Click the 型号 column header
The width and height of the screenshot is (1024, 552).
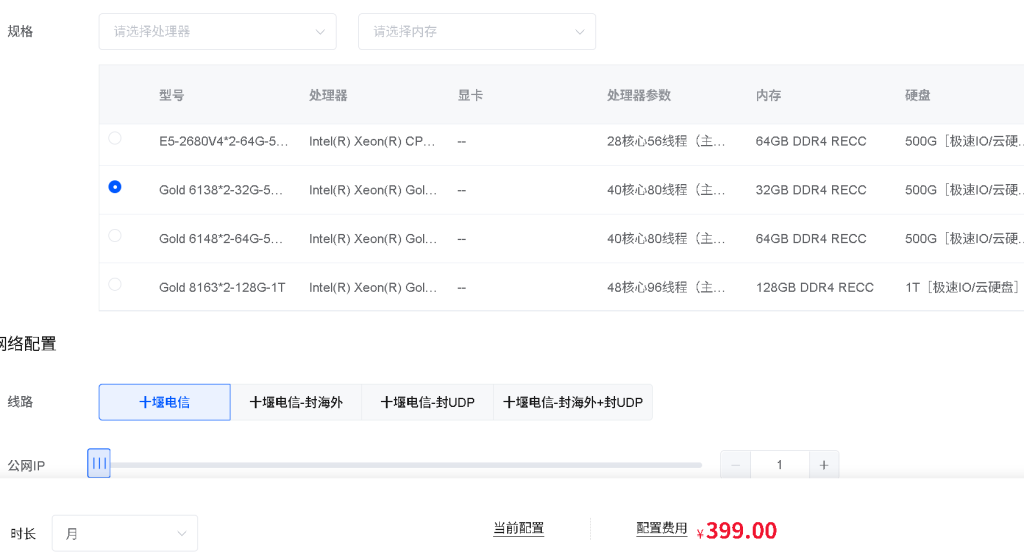[171, 96]
